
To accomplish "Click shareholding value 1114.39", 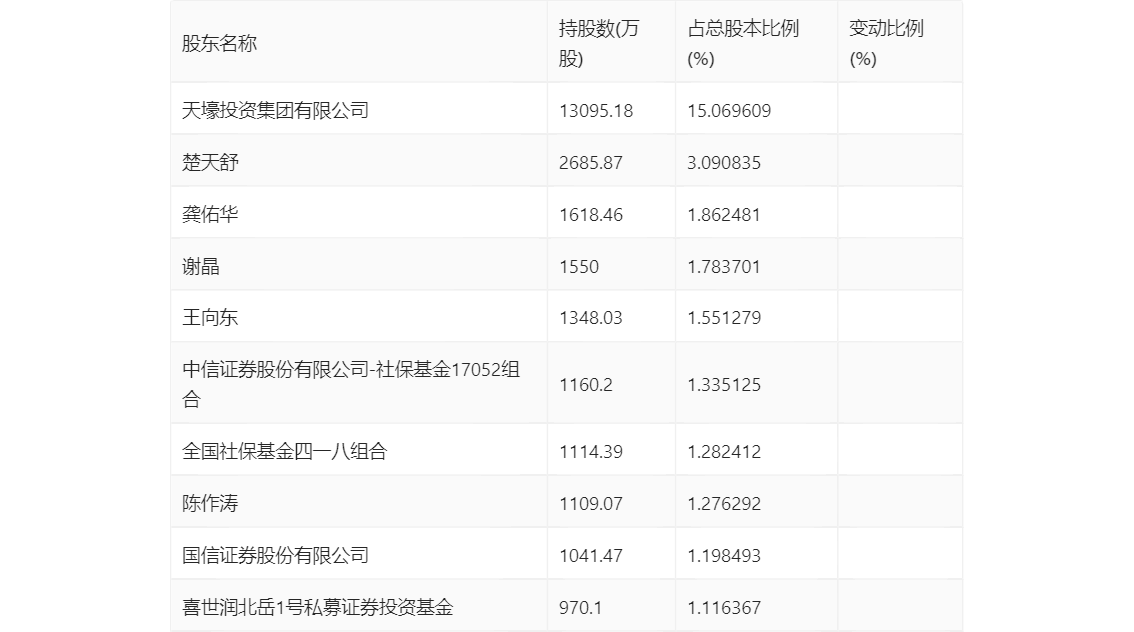I will pyautogui.click(x=591, y=452).
